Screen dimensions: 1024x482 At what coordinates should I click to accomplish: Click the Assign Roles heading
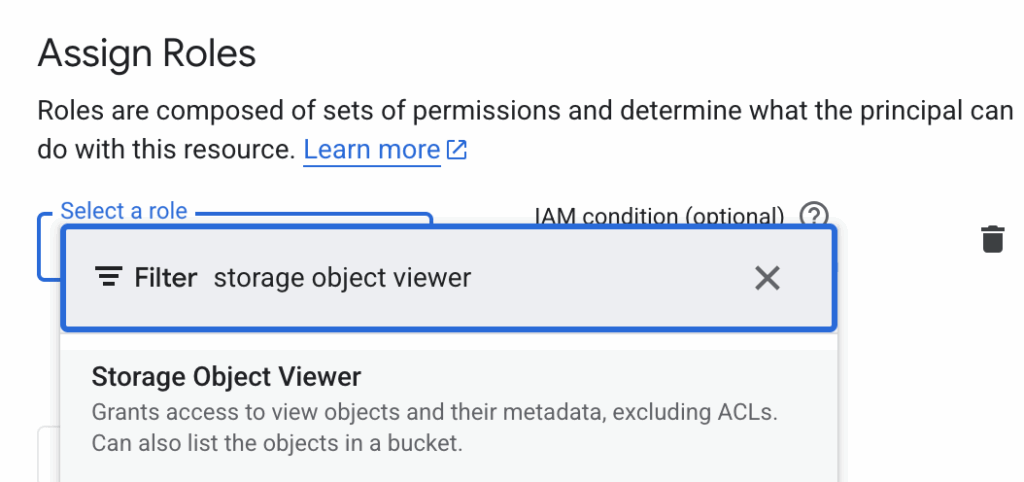[147, 53]
